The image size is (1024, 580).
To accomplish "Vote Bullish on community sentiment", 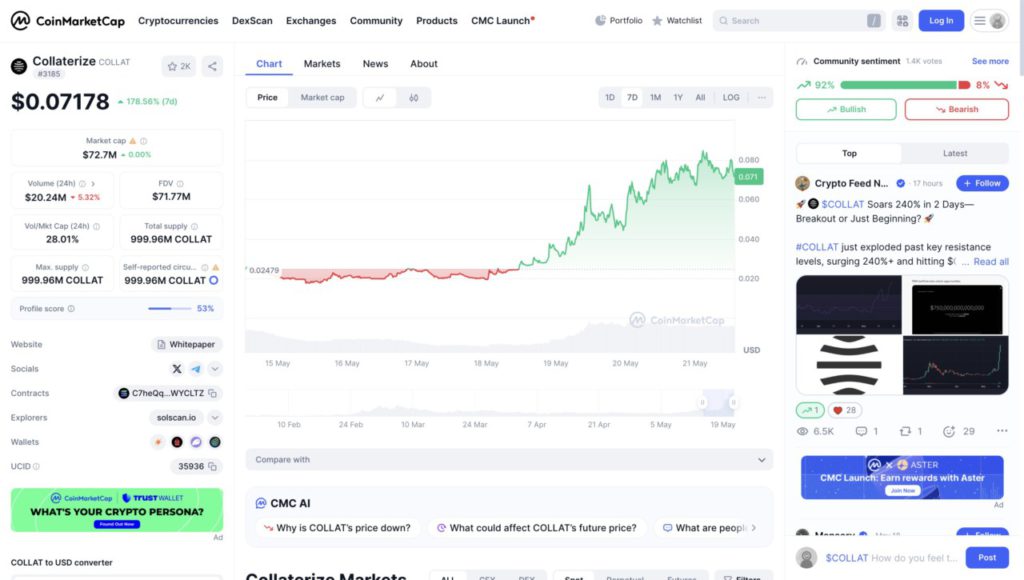I will coord(846,109).
